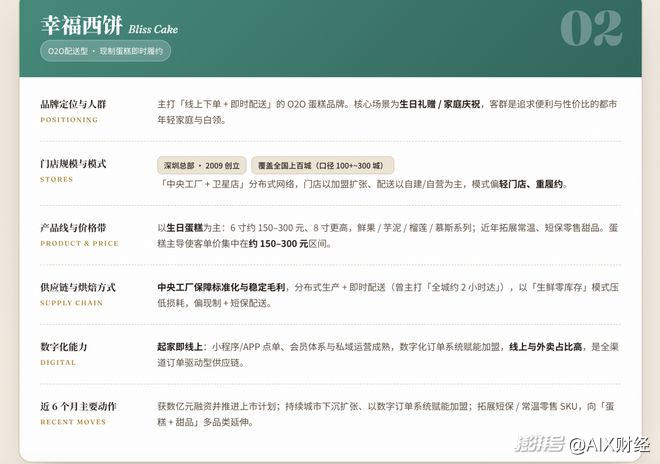The width and height of the screenshot is (660, 464).
Task: Click the RECENT MOVES label
Action: (x=73, y=422)
